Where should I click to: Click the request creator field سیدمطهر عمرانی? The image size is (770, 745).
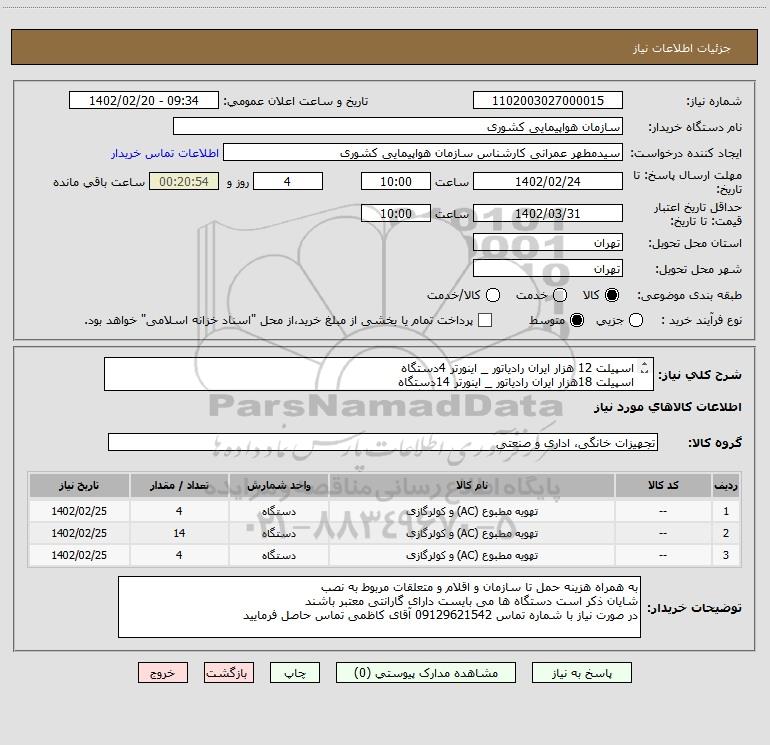(x=423, y=153)
